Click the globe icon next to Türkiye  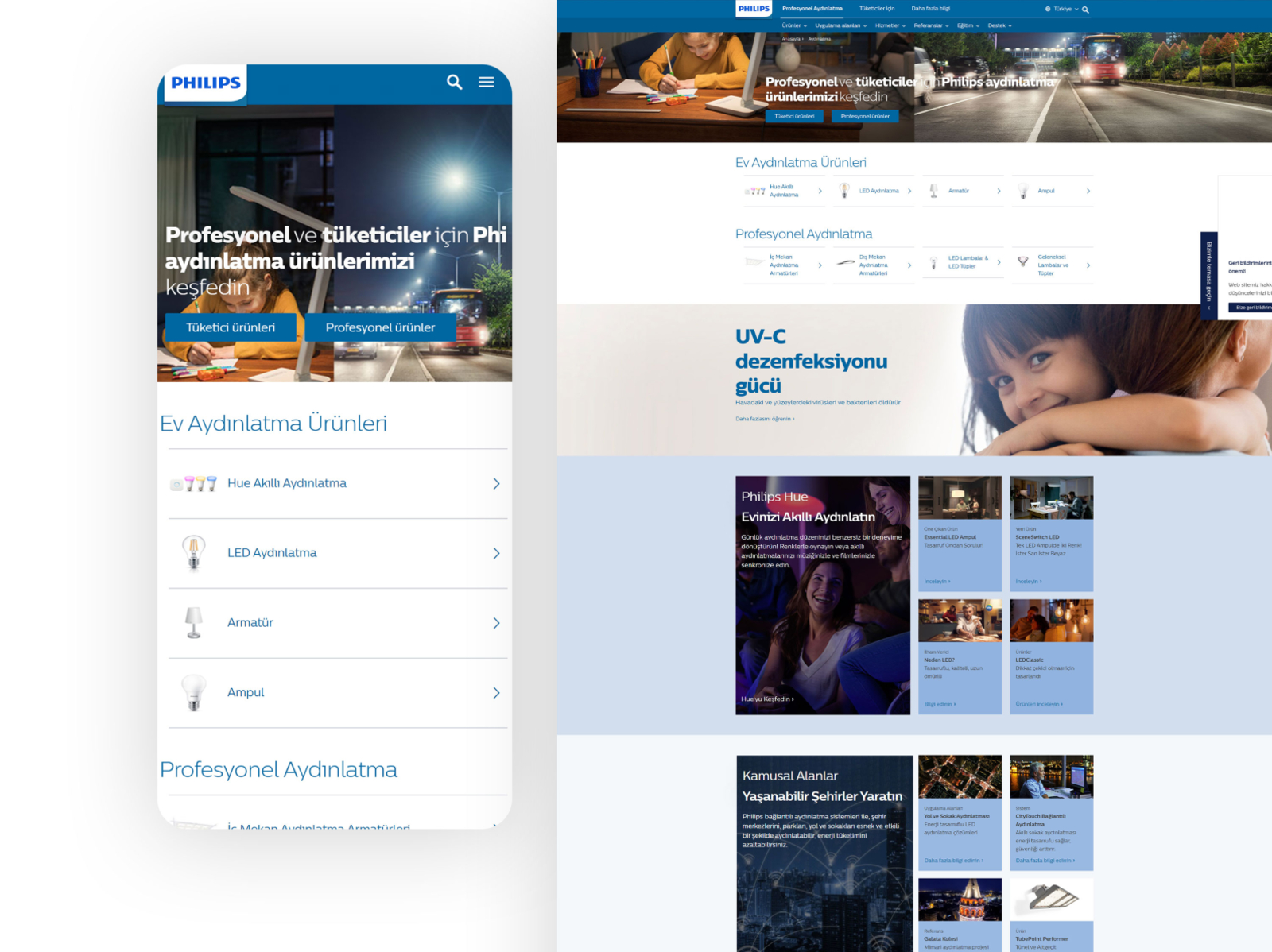[x=1048, y=9]
